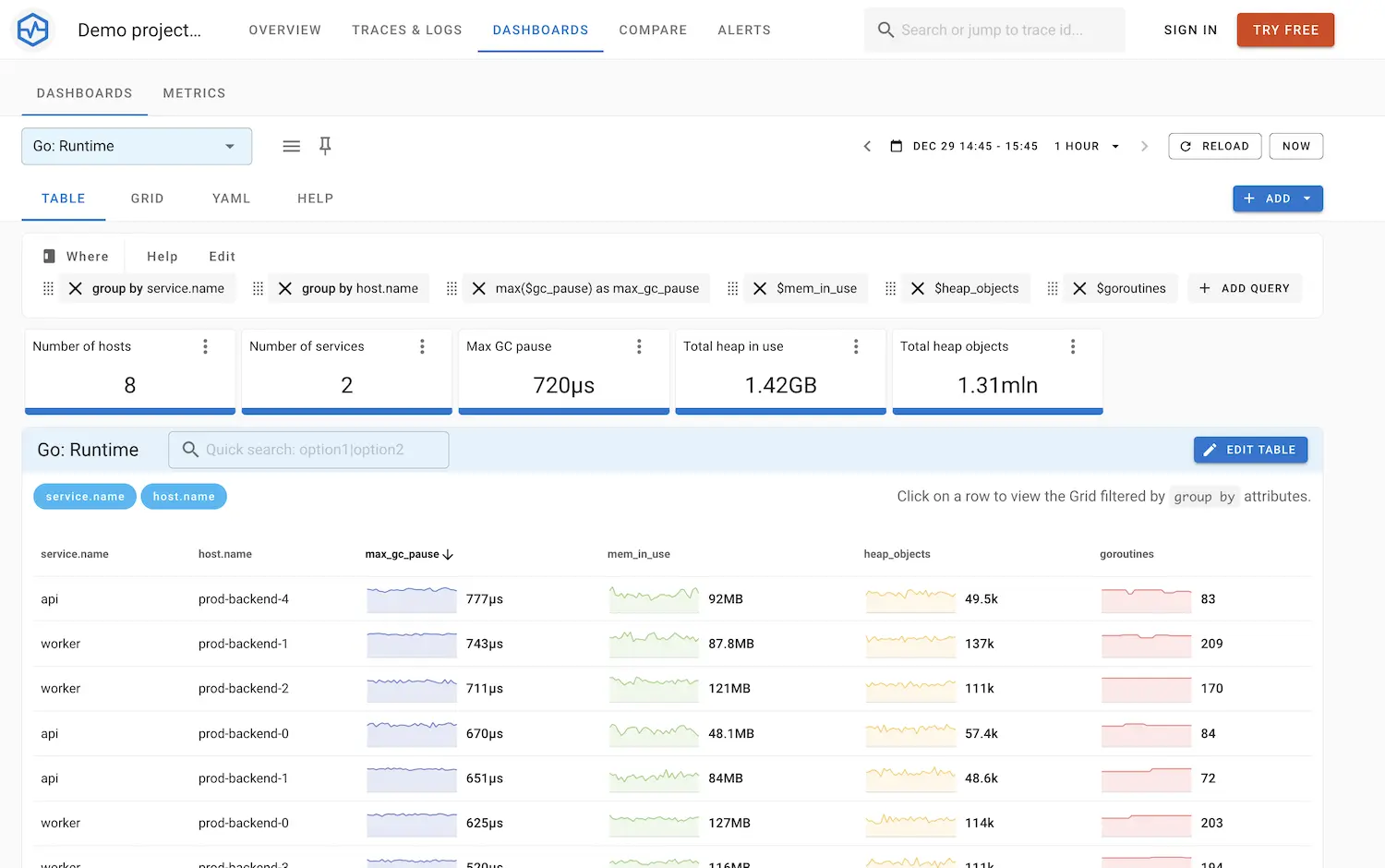Toggle the host.name grouping chip
This screenshot has width=1385, height=868.
point(184,497)
